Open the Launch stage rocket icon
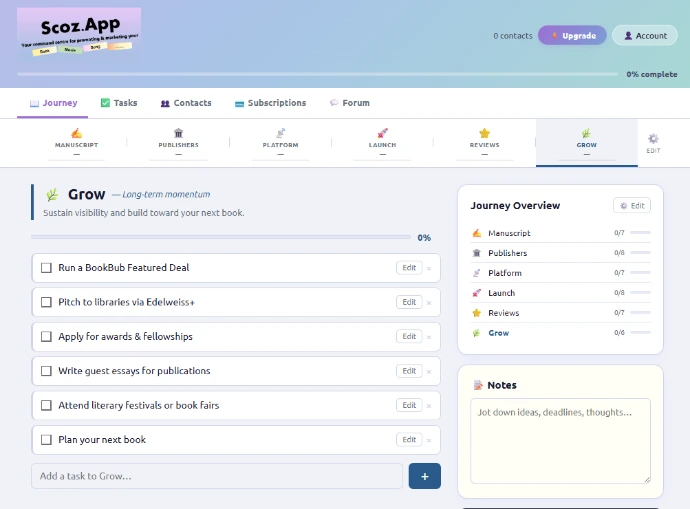The image size is (690, 509). coord(382,133)
